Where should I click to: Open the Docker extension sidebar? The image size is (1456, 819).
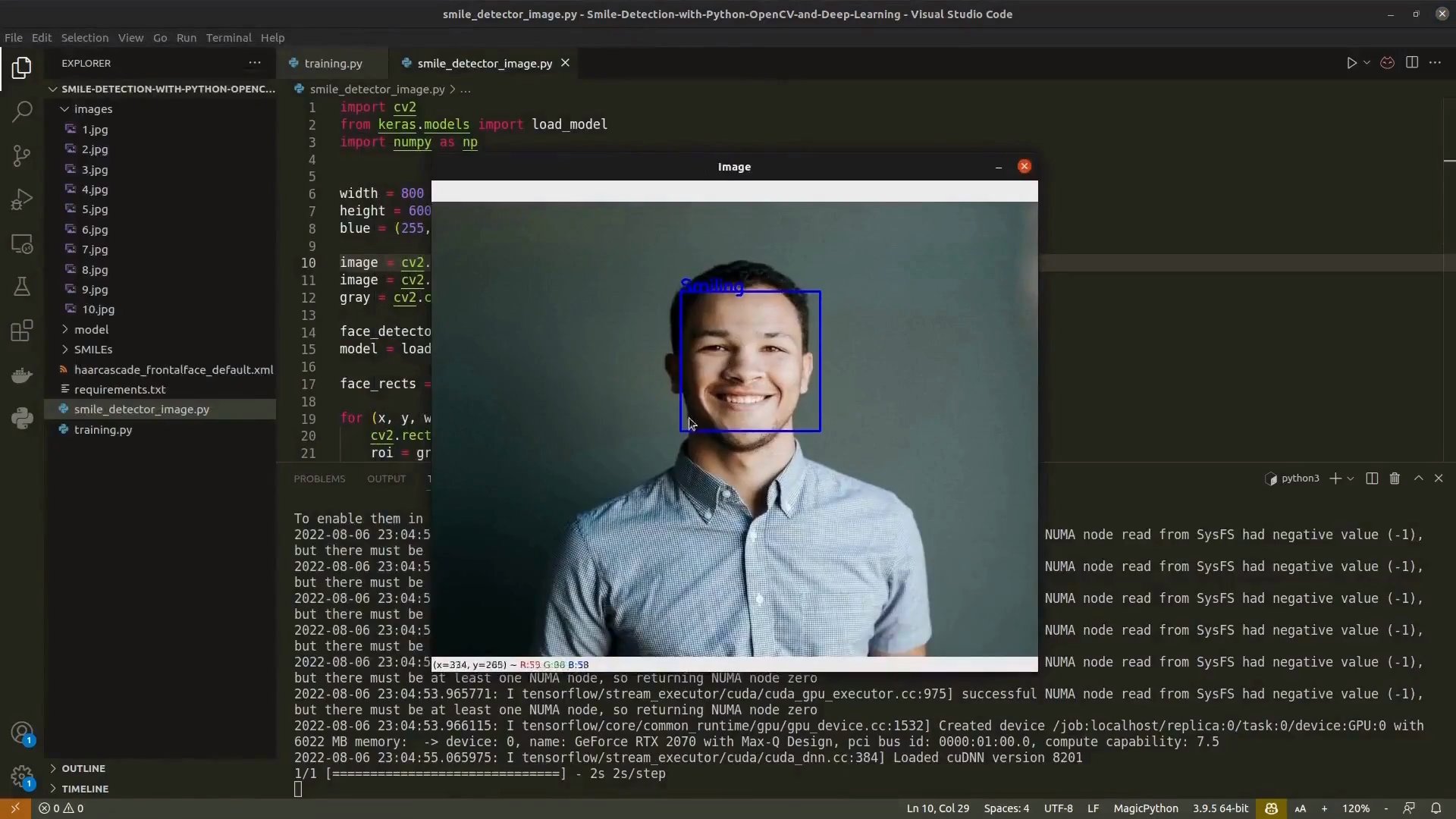pos(22,375)
